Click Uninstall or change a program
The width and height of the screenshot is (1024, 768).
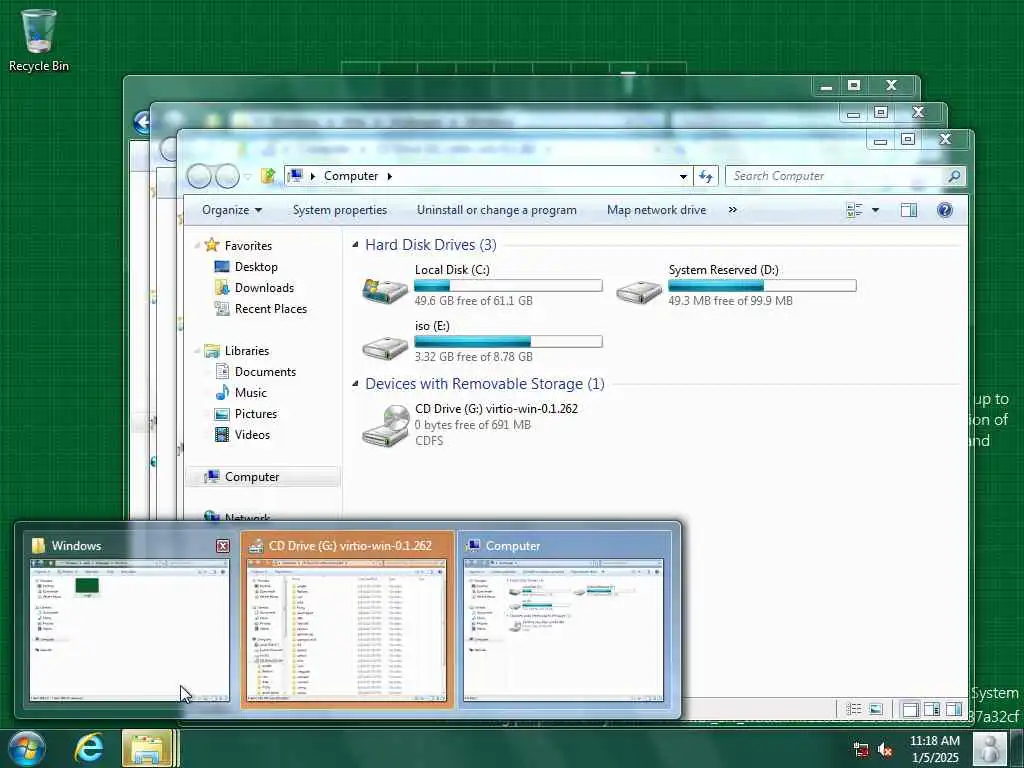496,210
